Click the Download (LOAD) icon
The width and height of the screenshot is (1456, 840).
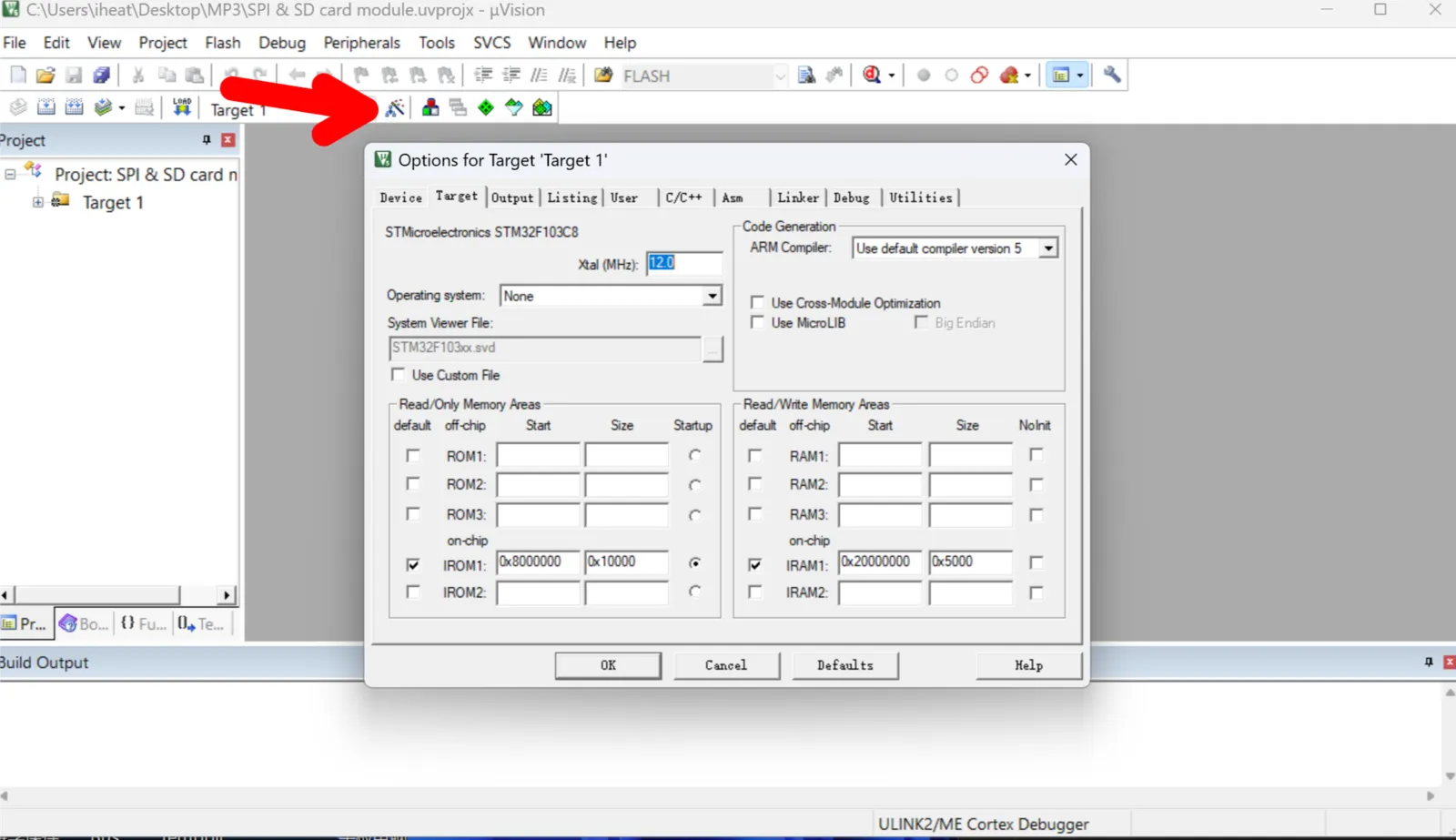pyautogui.click(x=182, y=107)
